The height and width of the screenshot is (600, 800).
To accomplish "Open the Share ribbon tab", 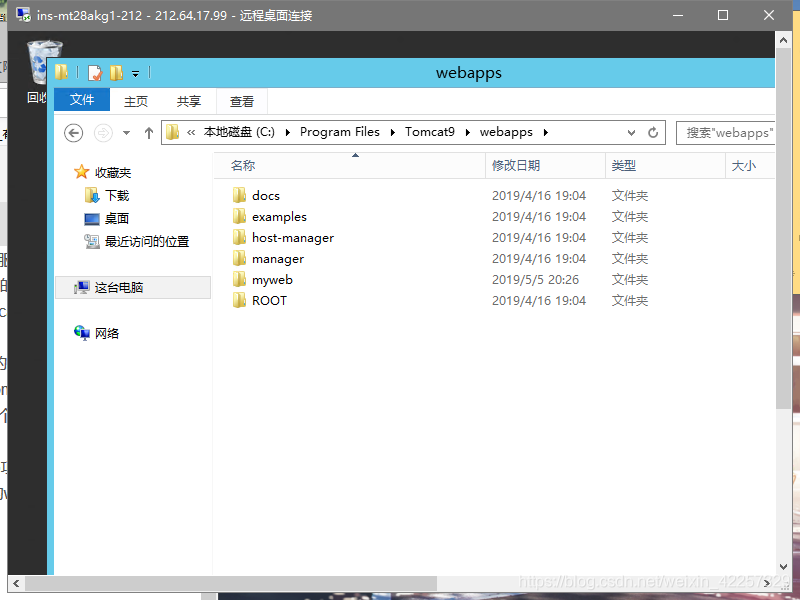I will (189, 101).
